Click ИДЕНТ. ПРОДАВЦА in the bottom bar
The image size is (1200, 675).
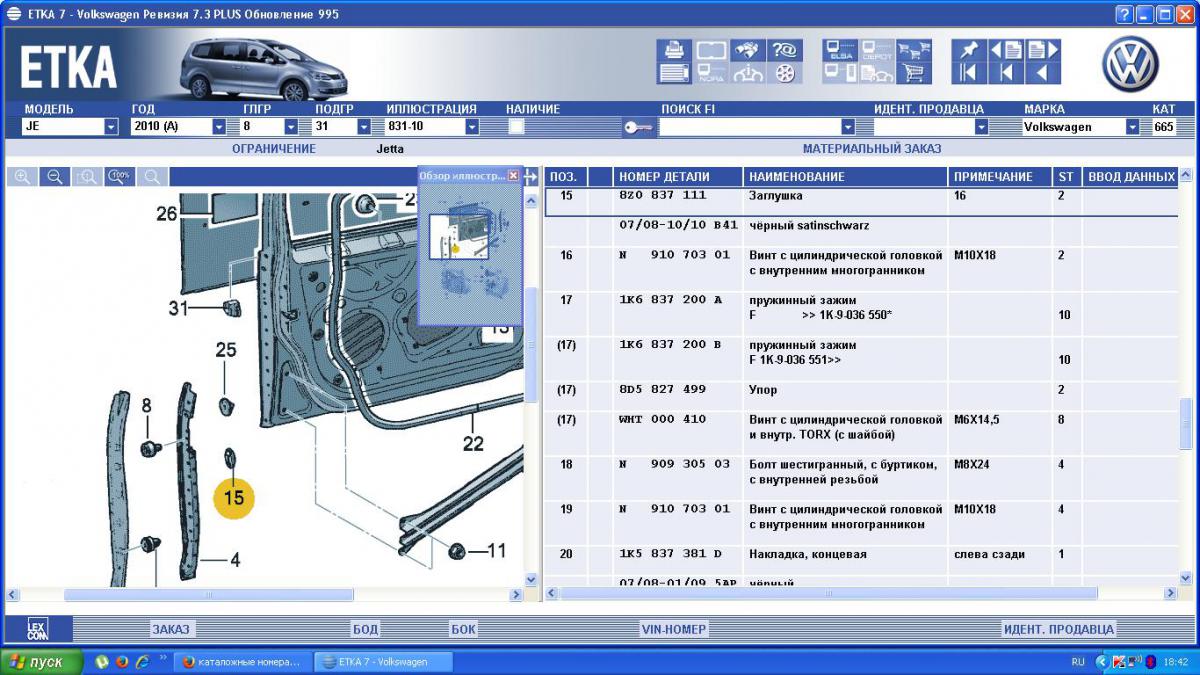[1059, 629]
